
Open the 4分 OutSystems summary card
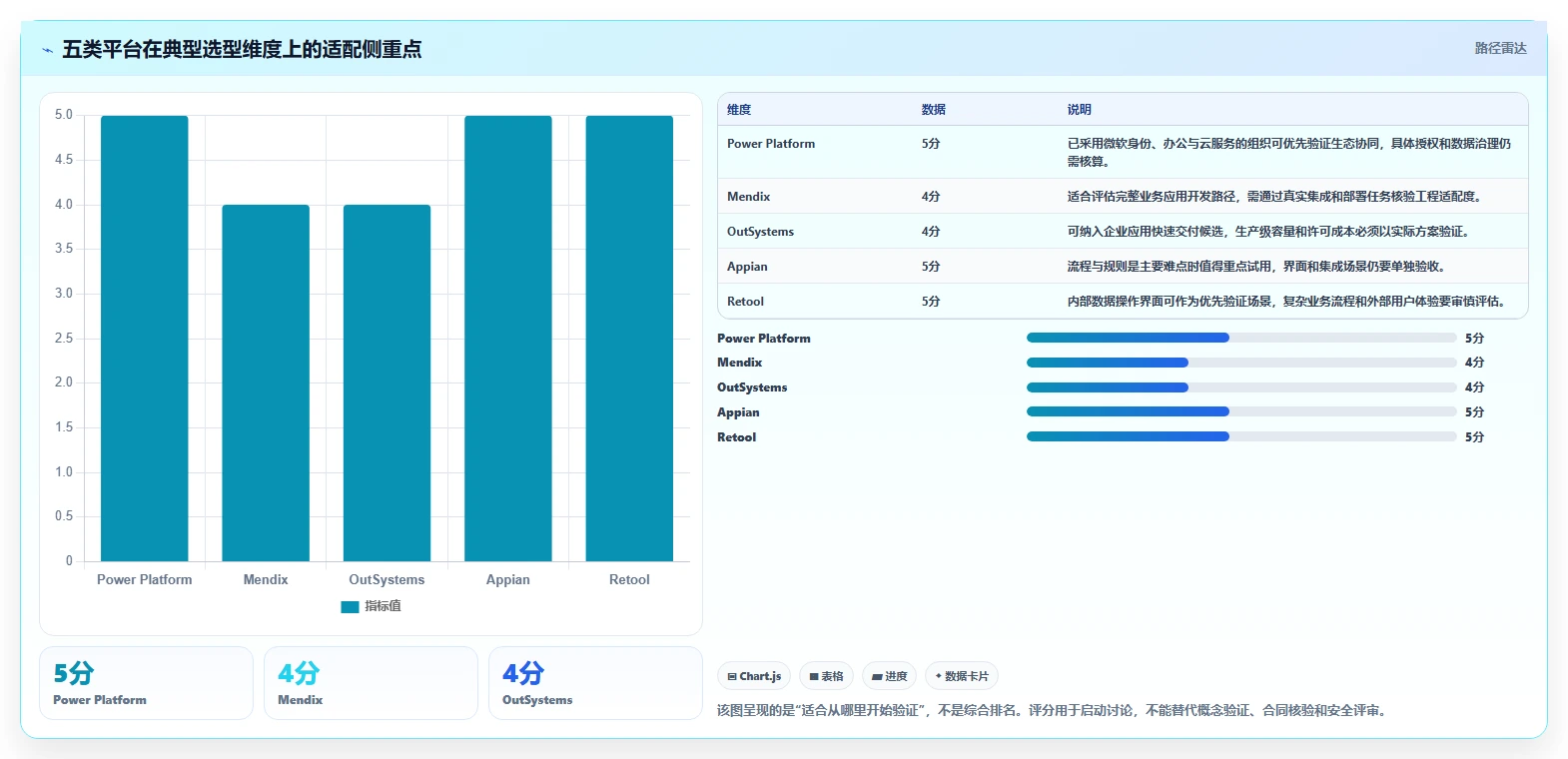click(x=595, y=683)
